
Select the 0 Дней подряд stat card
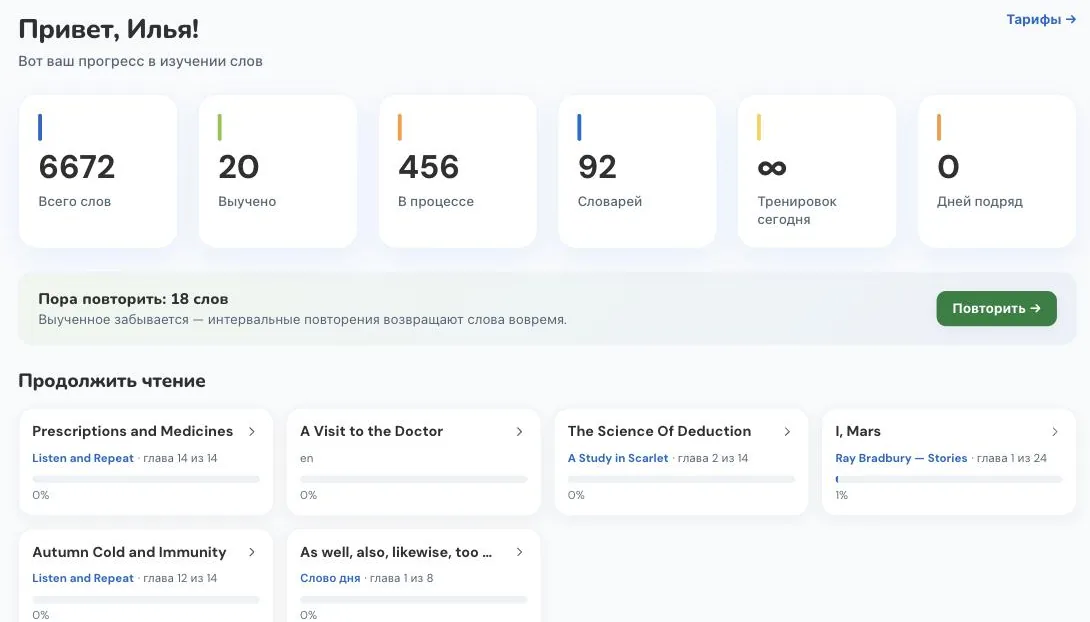click(997, 171)
